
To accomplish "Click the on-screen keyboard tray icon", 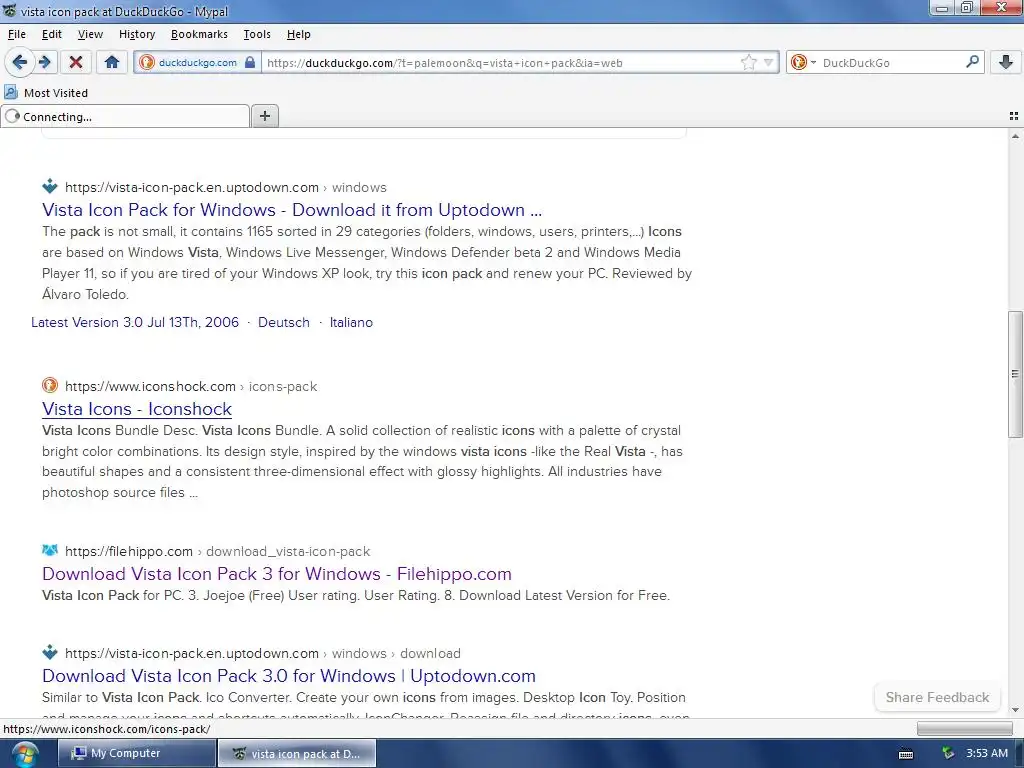I will coord(906,754).
